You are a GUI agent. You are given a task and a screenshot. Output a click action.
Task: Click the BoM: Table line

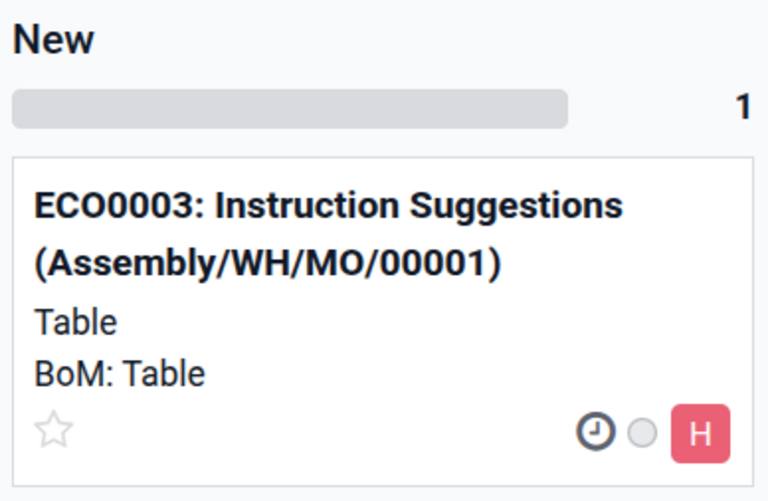coord(120,374)
